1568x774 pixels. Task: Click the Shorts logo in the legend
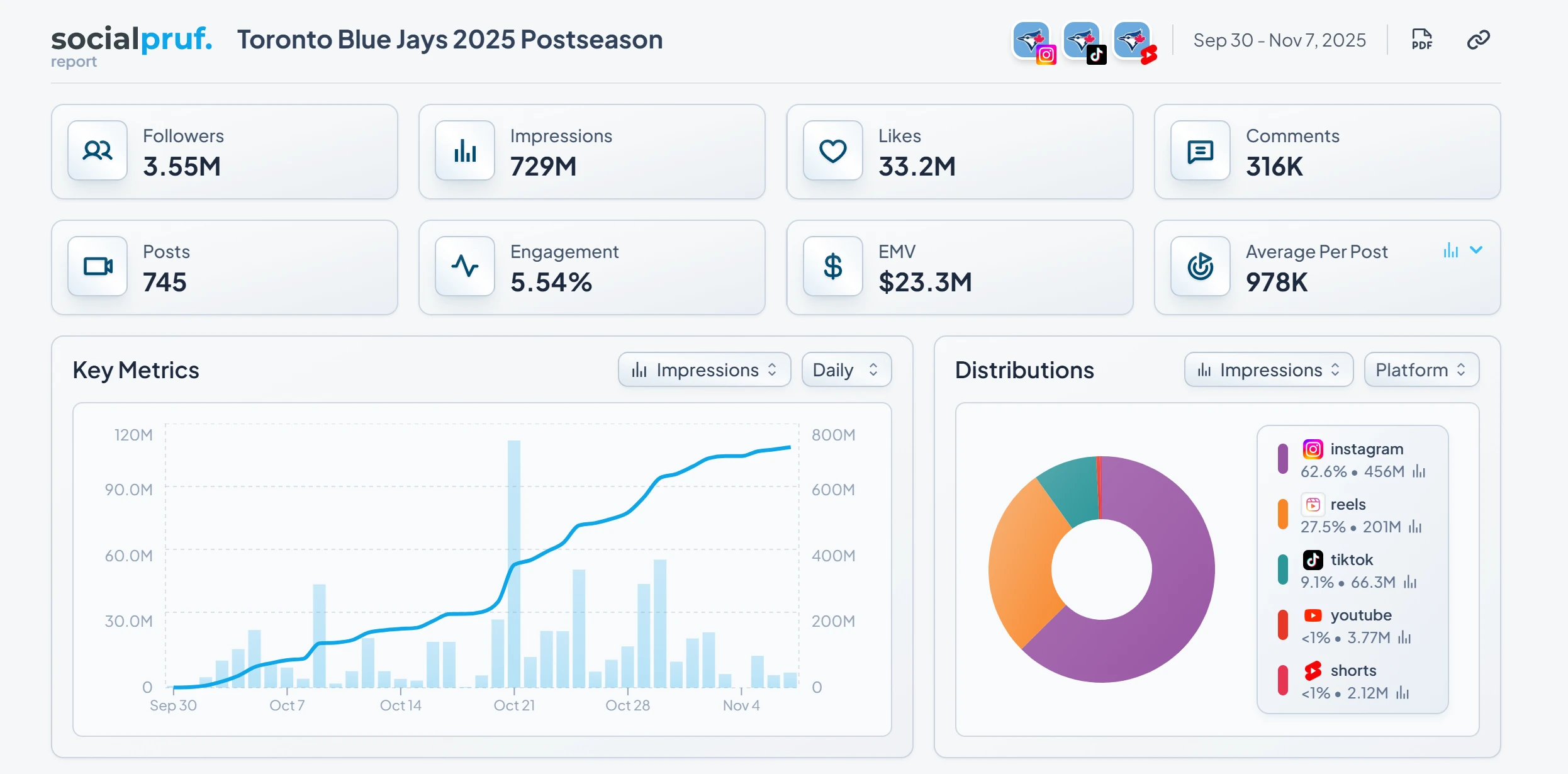click(1313, 670)
